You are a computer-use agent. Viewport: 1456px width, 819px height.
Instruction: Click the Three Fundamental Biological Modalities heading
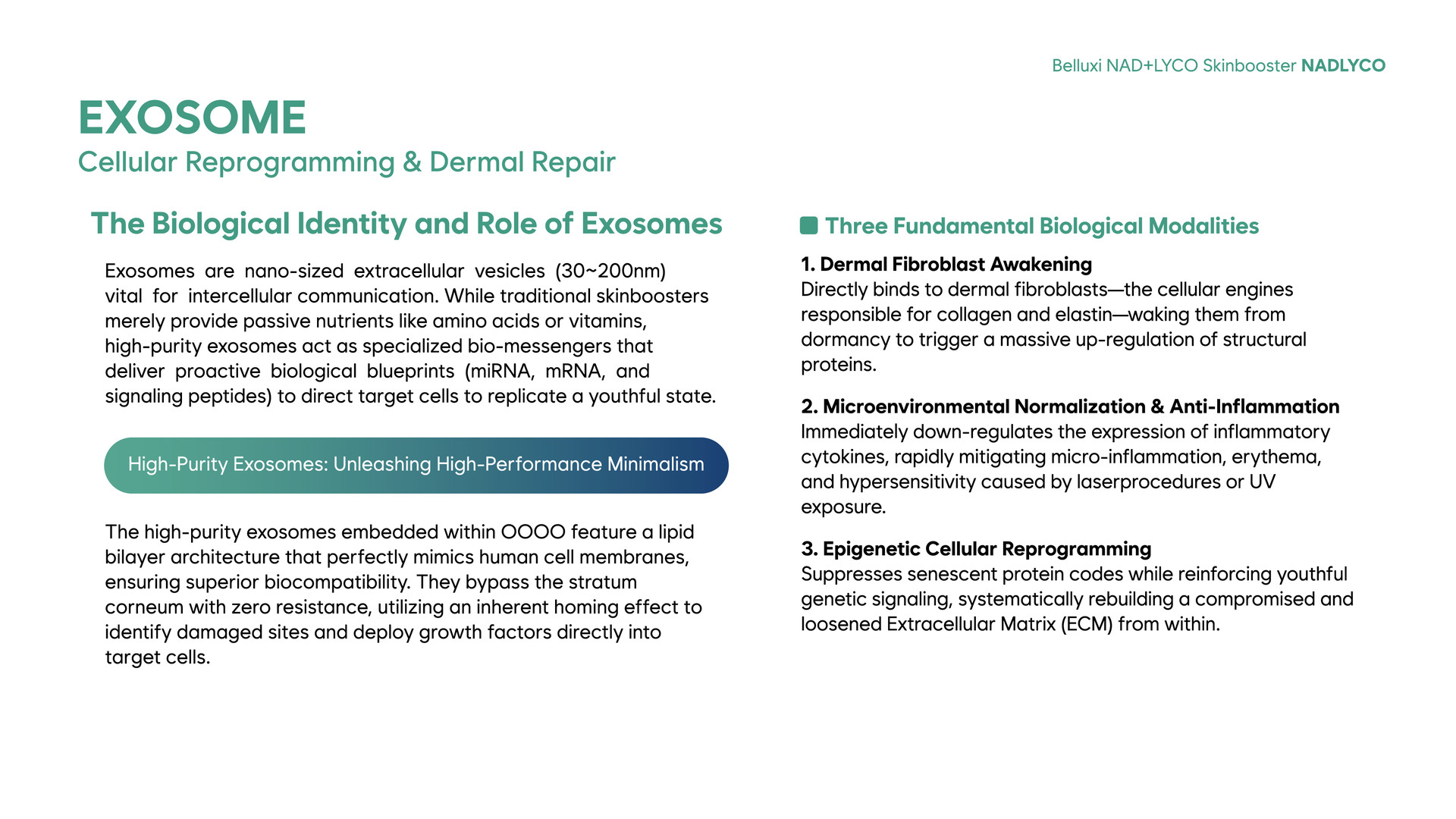click(1042, 226)
